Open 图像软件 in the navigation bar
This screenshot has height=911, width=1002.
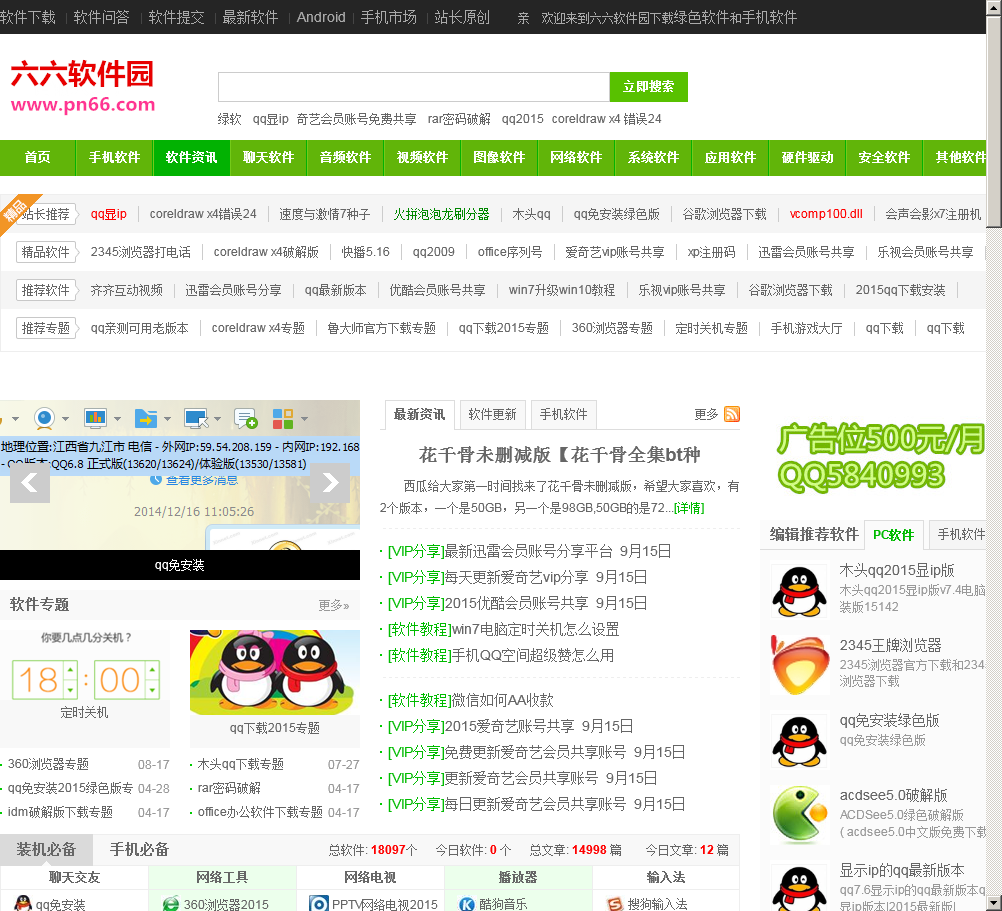(499, 158)
